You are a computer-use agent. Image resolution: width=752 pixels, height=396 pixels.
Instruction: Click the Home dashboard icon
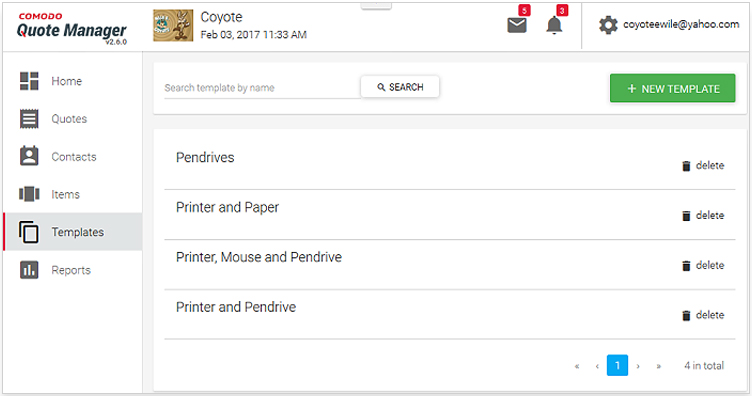coord(29,81)
